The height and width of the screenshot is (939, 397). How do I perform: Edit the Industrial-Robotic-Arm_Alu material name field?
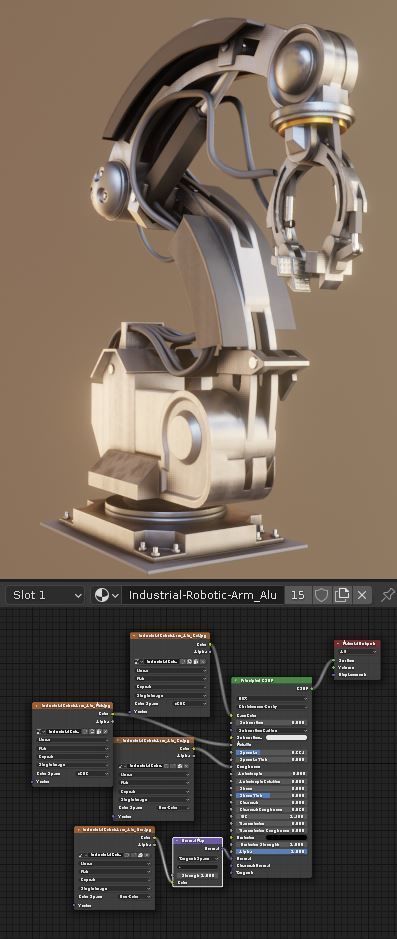pyautogui.click(x=202, y=595)
